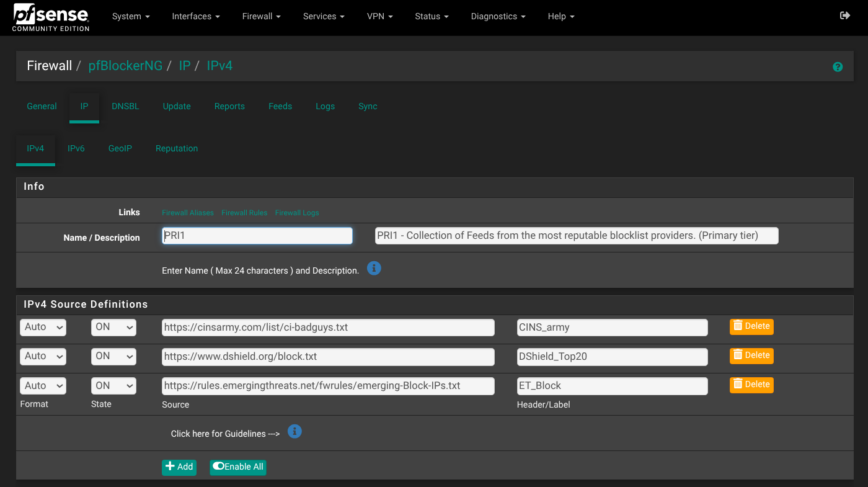Screen dimensions: 868x487
Task: Select the IPv4 sub-tab
Action: (x=35, y=149)
